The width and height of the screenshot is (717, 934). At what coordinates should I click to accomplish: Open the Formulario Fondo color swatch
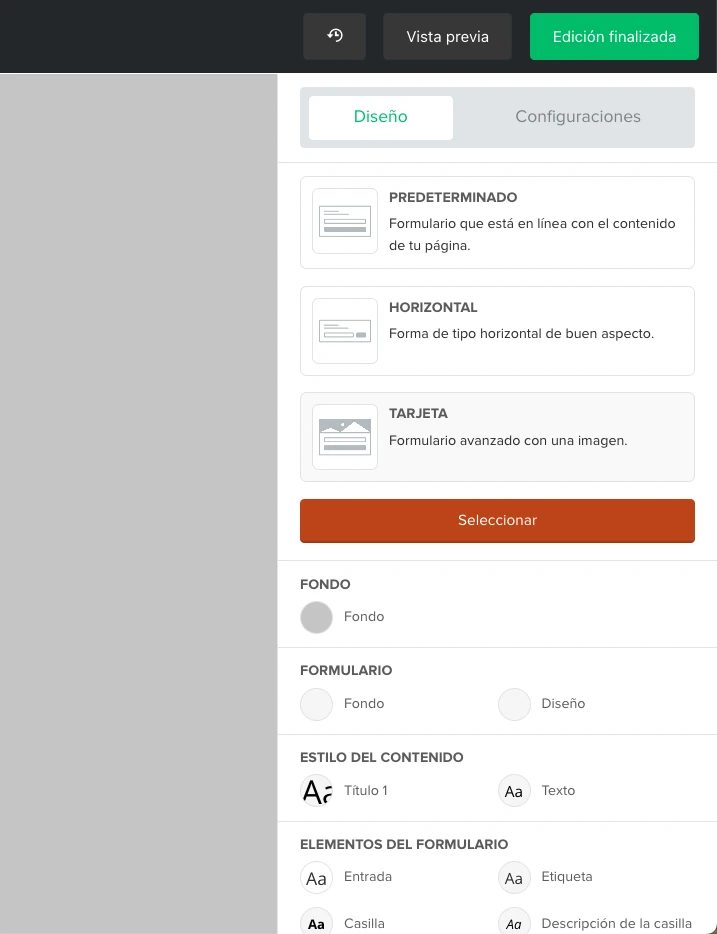[317, 704]
